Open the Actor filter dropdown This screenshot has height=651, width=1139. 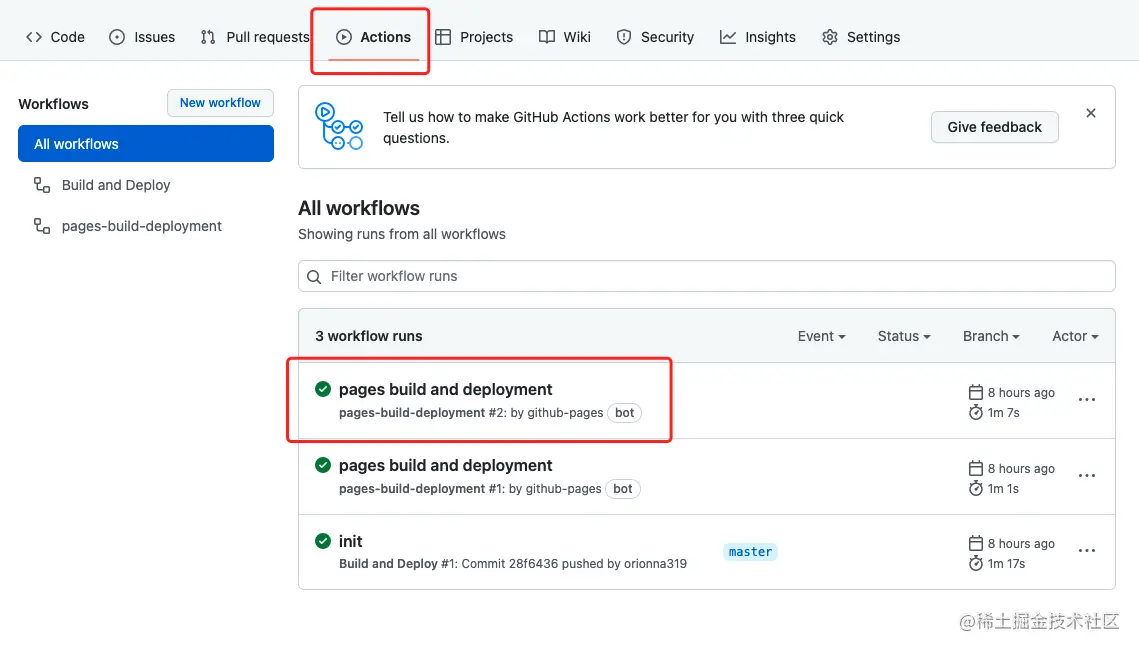click(1075, 336)
